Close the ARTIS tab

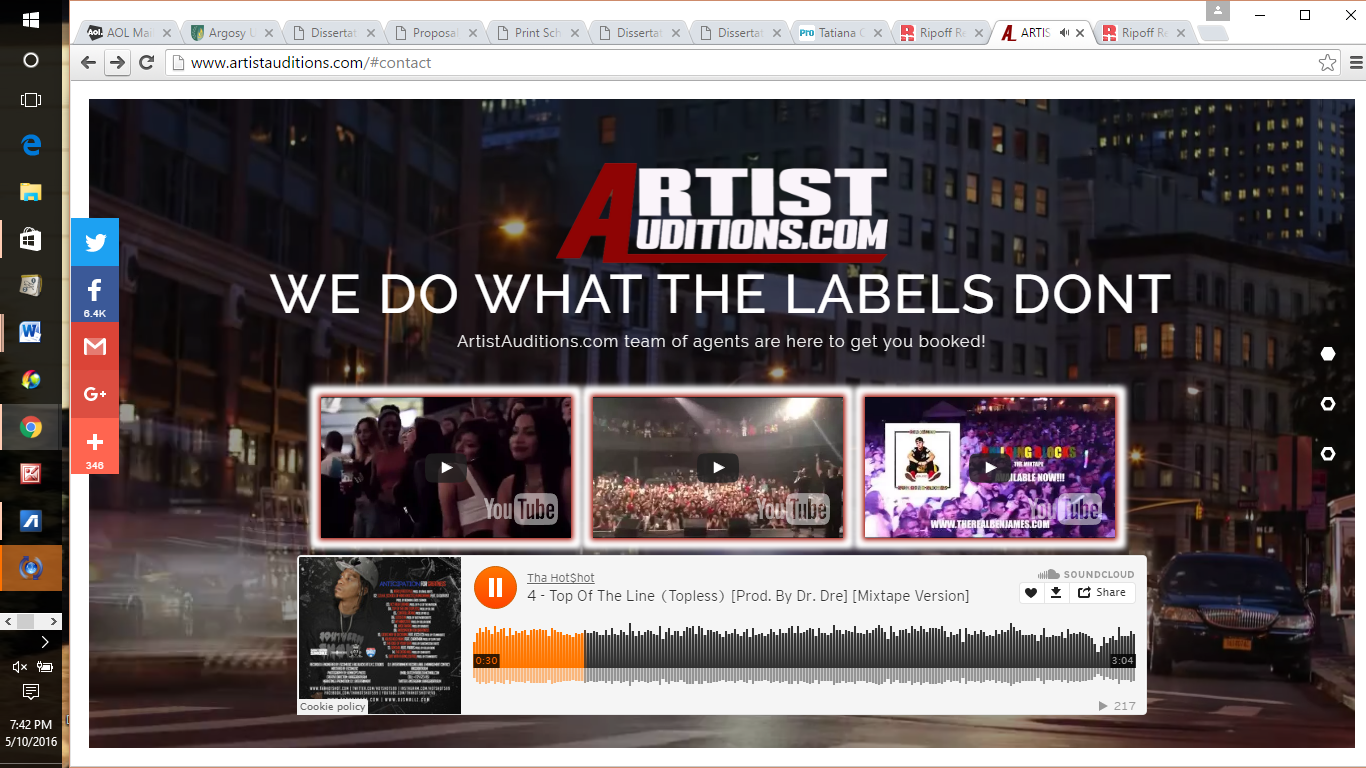tap(1080, 33)
